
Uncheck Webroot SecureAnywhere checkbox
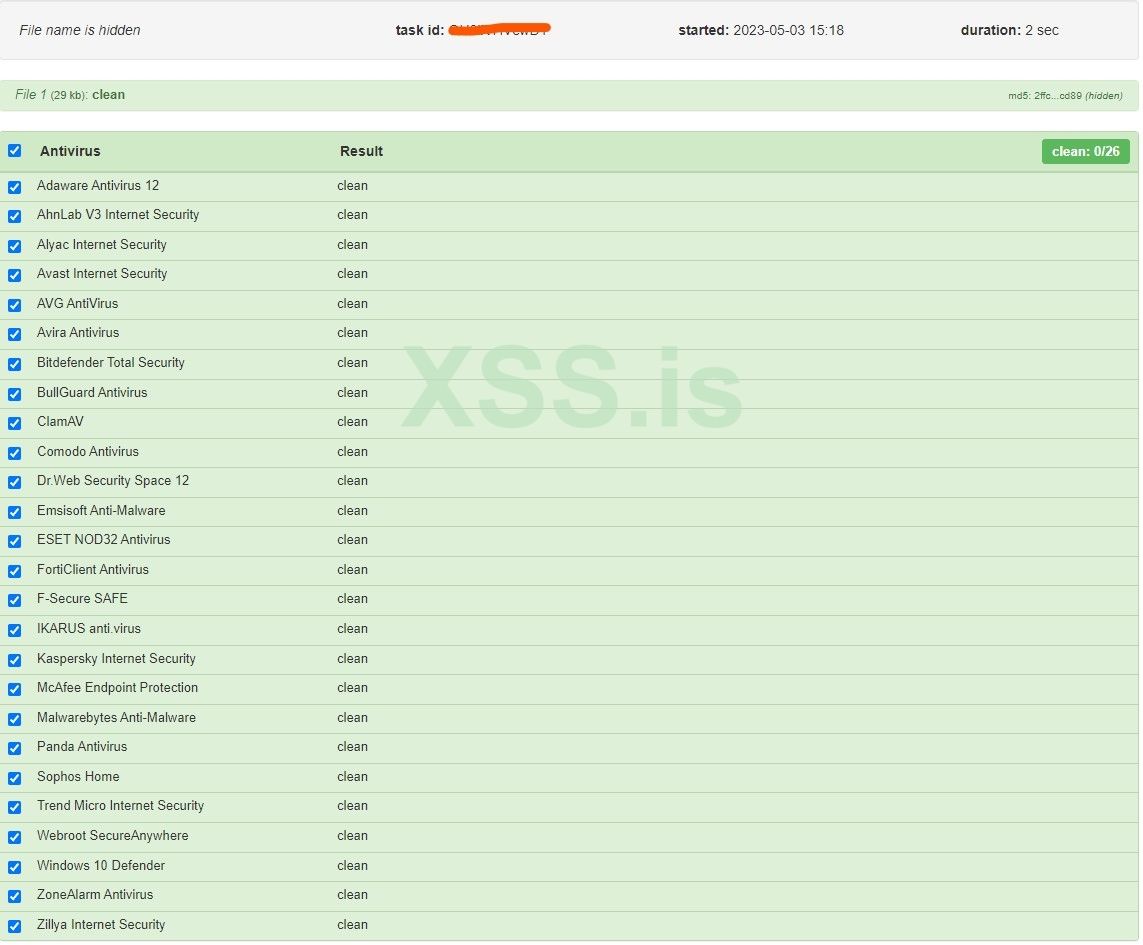click(15, 838)
